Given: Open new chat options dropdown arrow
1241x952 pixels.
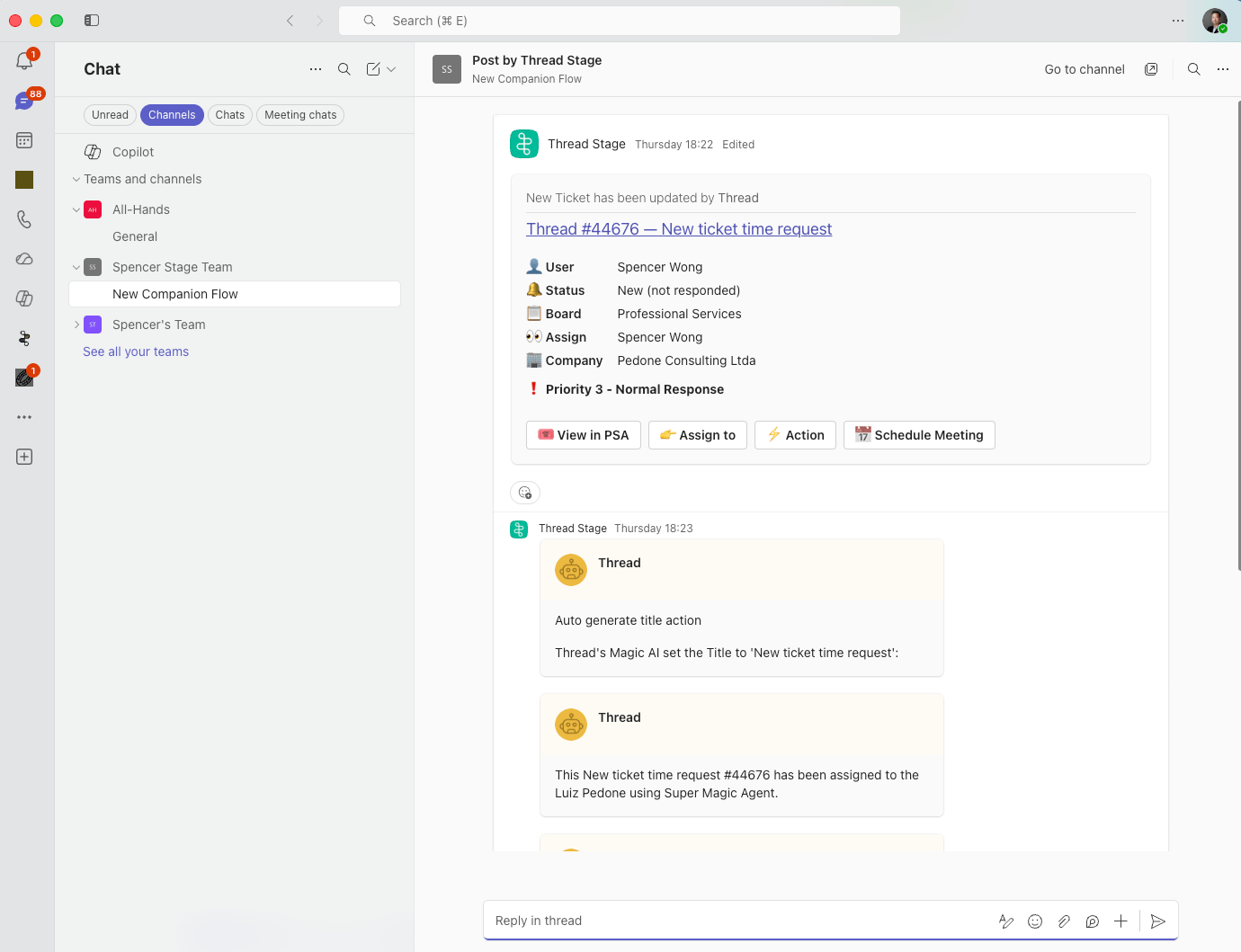Looking at the screenshot, I should (x=391, y=69).
